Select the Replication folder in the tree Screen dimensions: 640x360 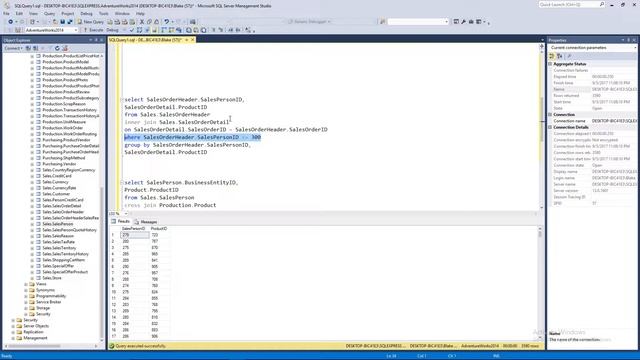click(x=33, y=332)
